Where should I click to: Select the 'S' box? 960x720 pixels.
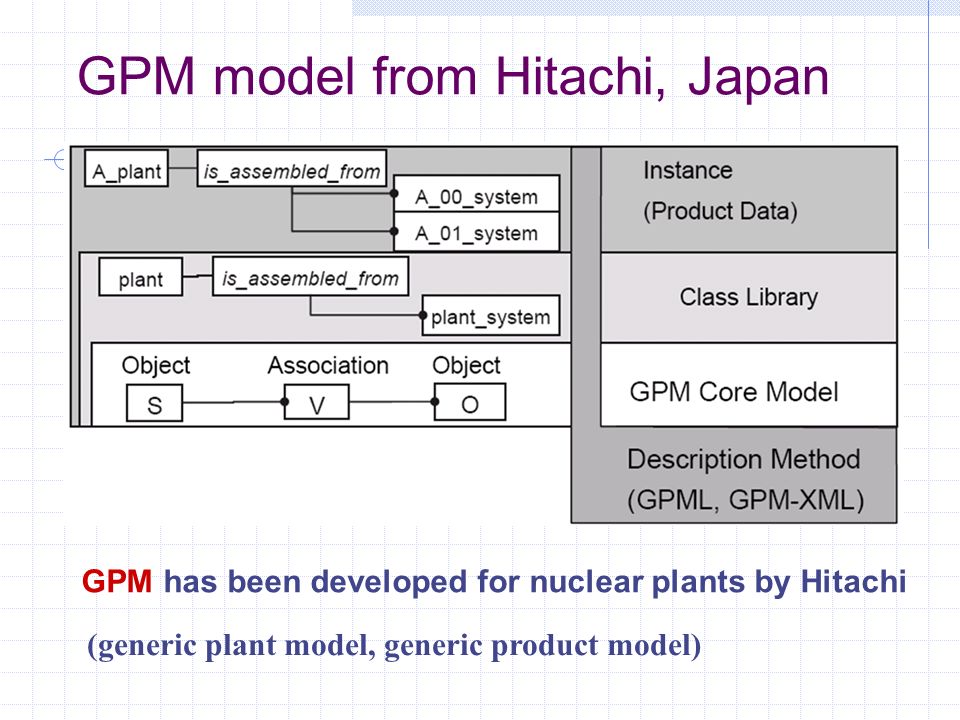pyautogui.click(x=154, y=403)
